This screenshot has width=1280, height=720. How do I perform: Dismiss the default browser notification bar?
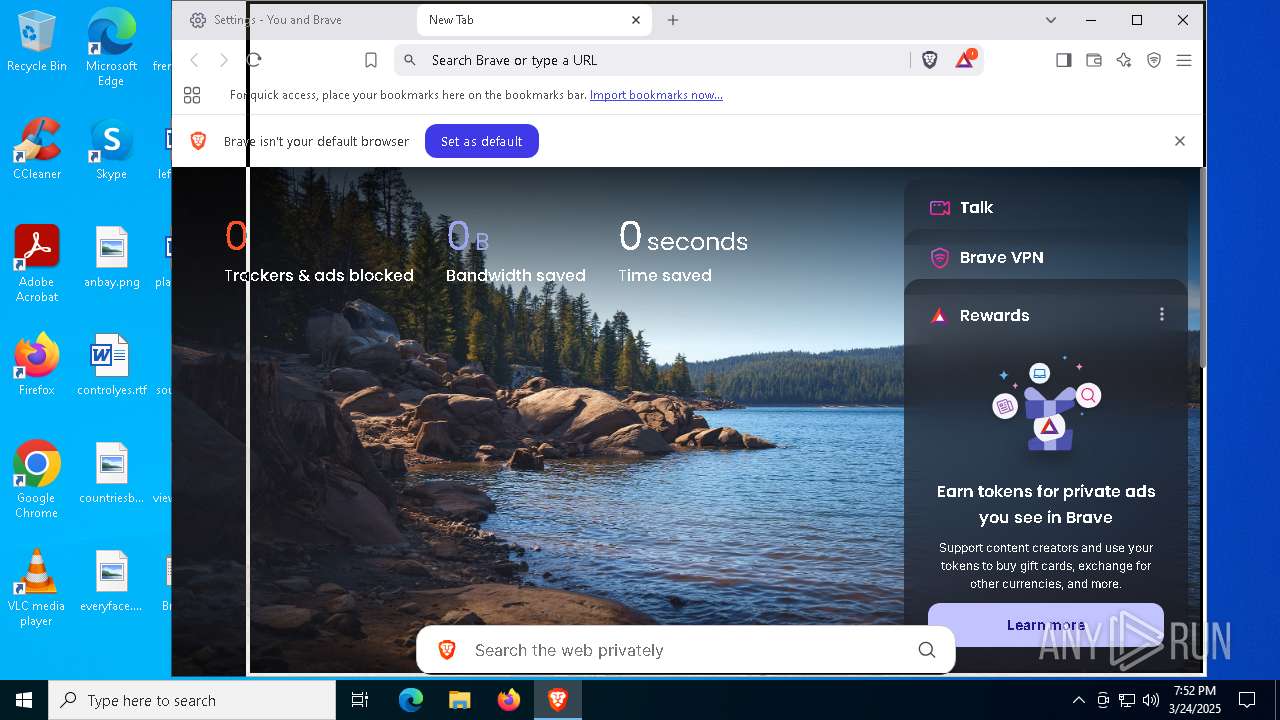click(1180, 141)
